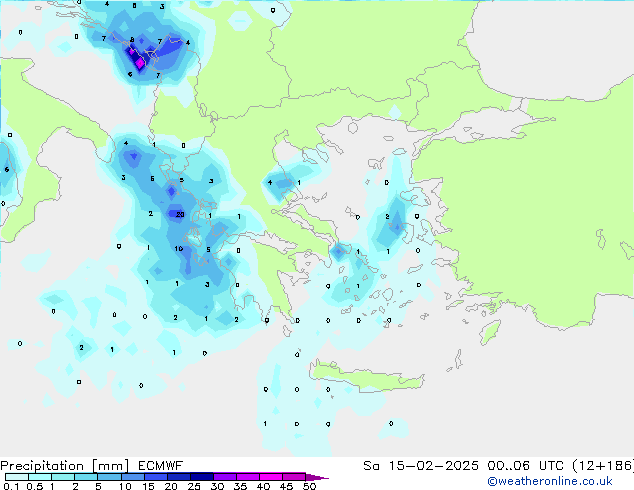
Task: Select the 1 to 2 legend swatch
Action: tap(63, 477)
